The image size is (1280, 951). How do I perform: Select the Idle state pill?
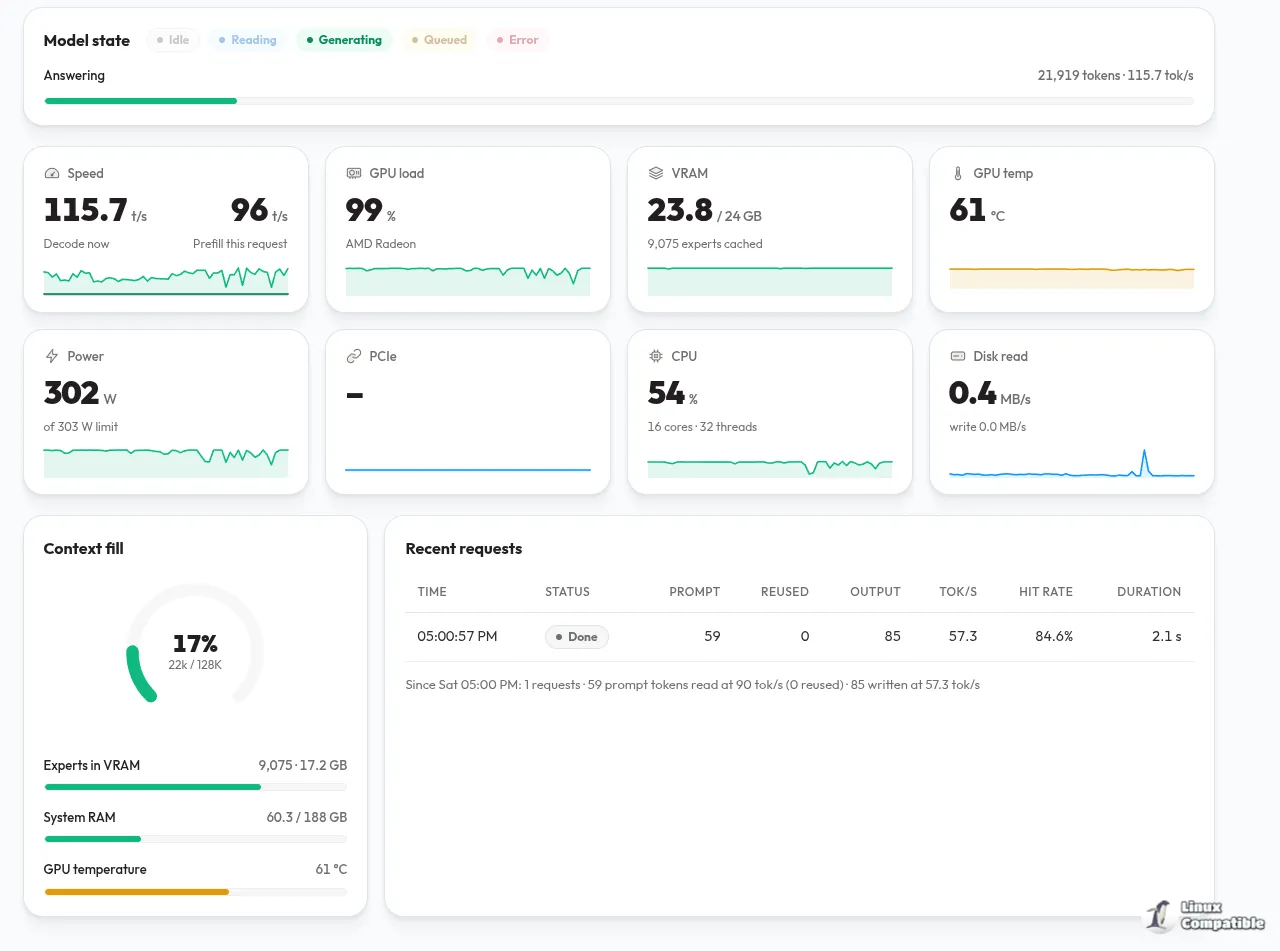(x=173, y=40)
